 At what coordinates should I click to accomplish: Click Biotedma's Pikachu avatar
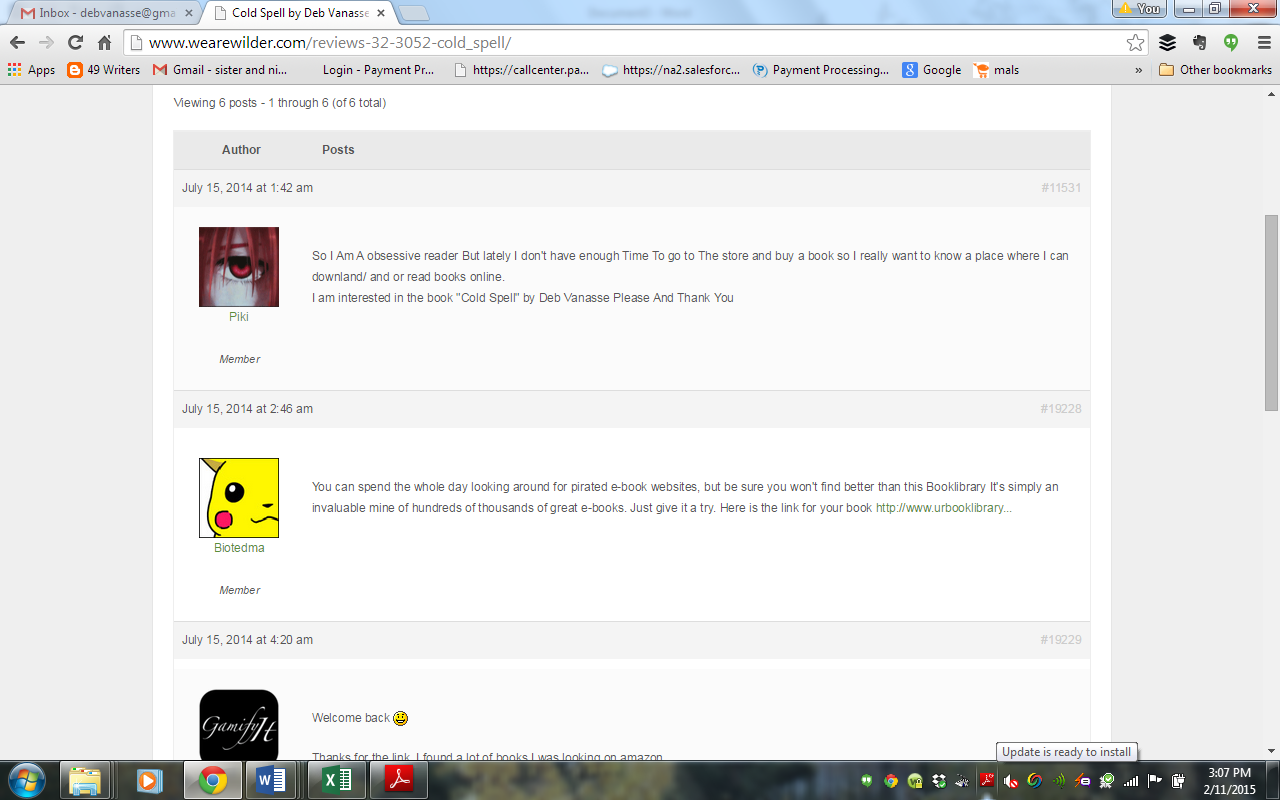pos(239,498)
